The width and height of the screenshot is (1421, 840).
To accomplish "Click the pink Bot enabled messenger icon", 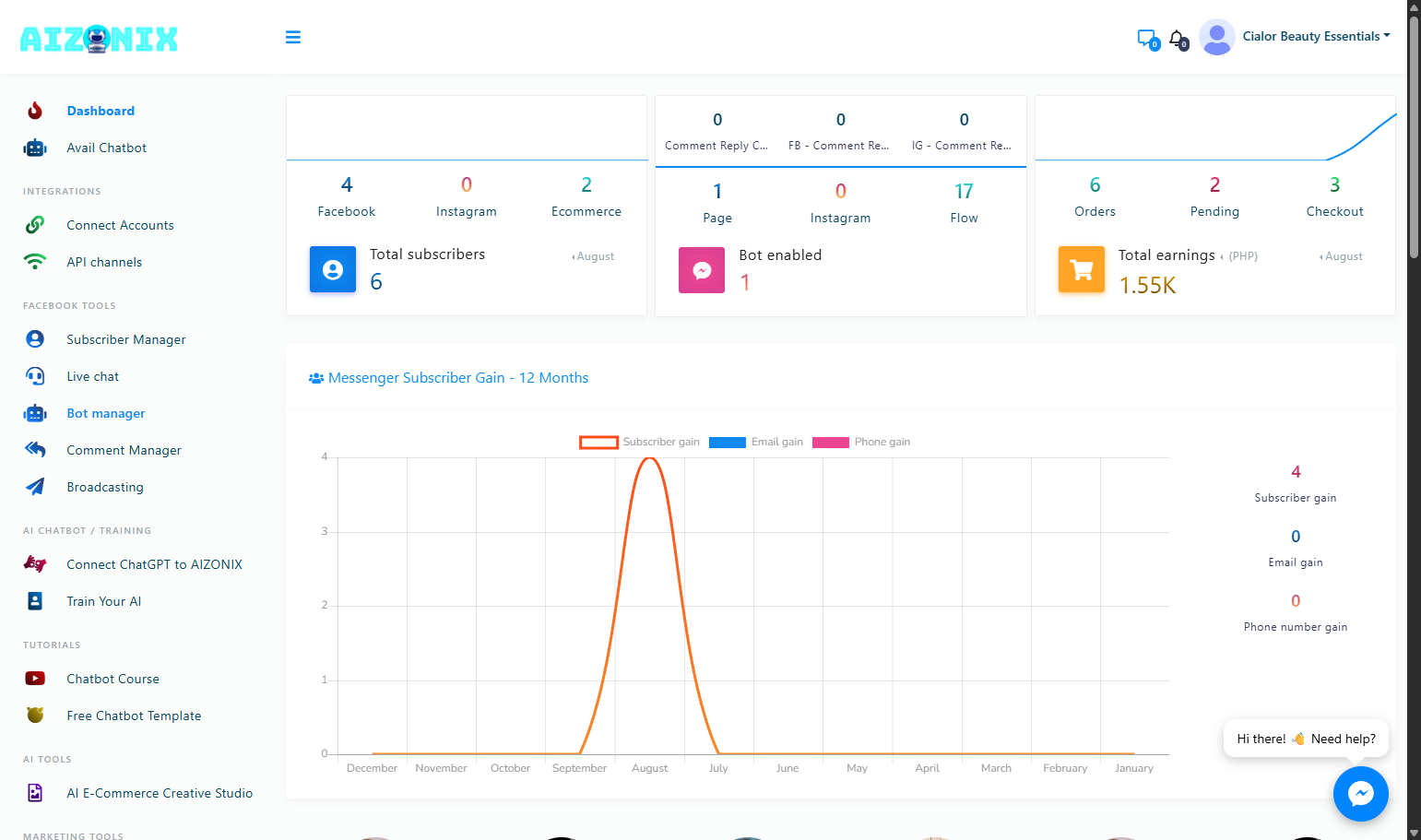I will point(702,270).
